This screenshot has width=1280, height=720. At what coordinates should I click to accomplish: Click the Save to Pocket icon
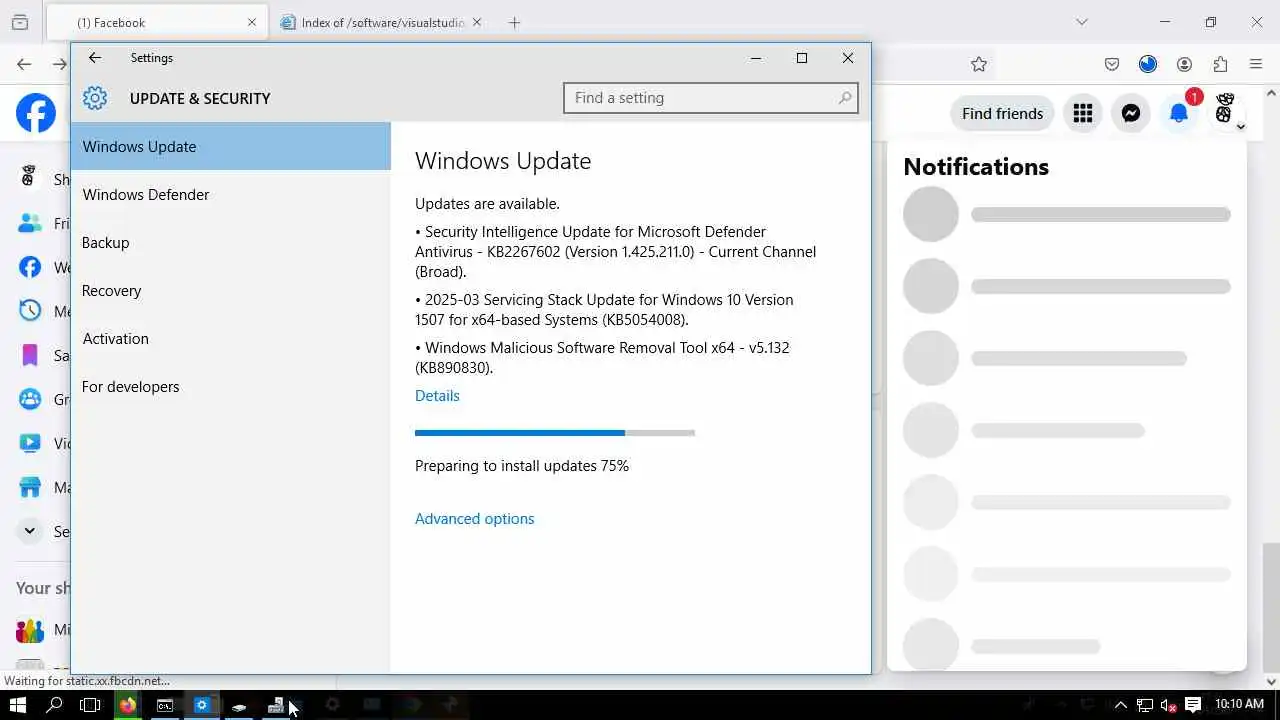pos(1112,64)
